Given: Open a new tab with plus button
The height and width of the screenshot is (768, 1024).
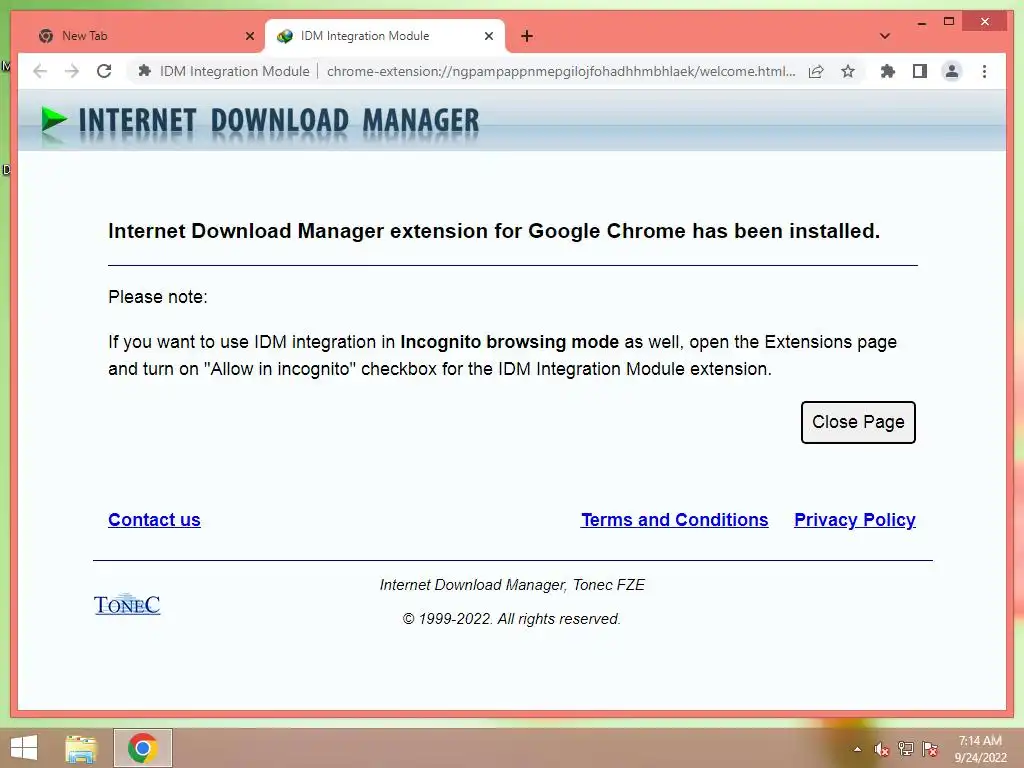Looking at the screenshot, I should 527,36.
